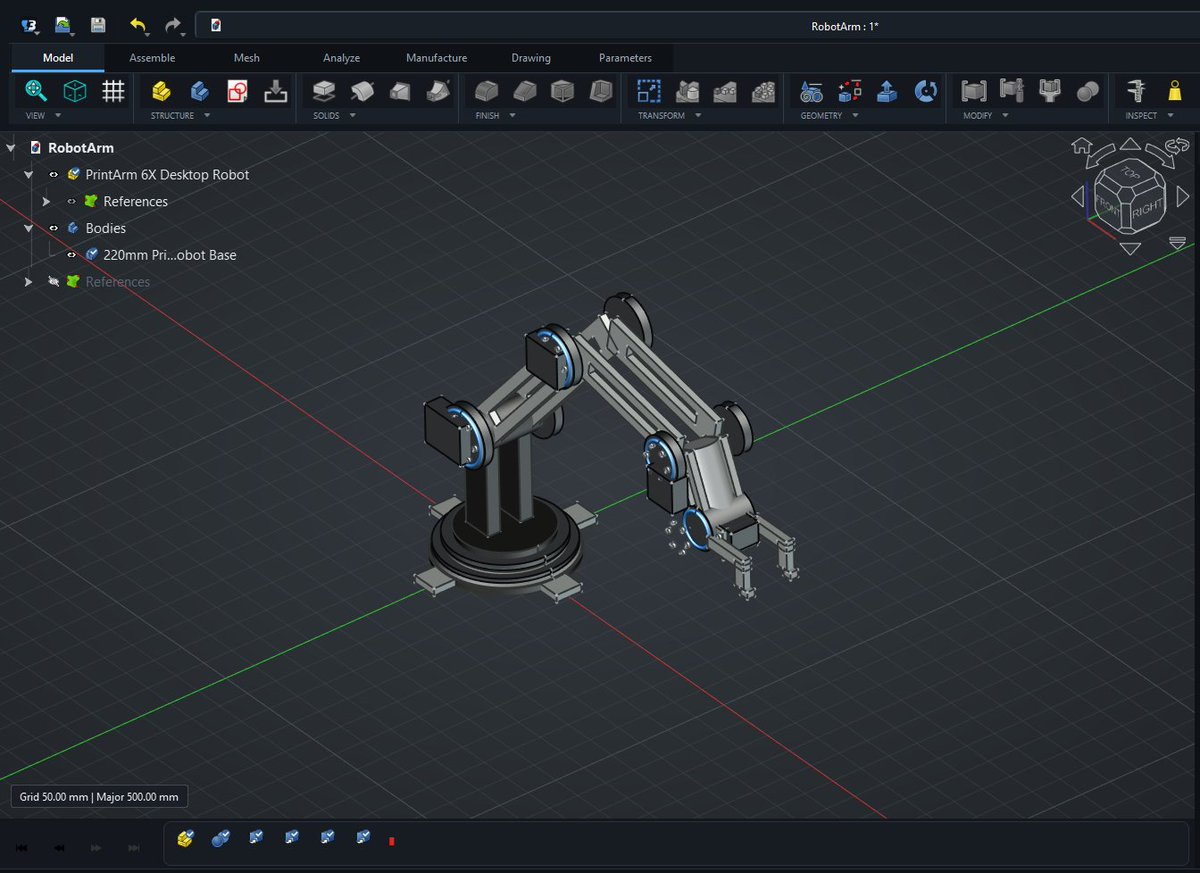Click the Undo arrow button

pyautogui.click(x=138, y=24)
